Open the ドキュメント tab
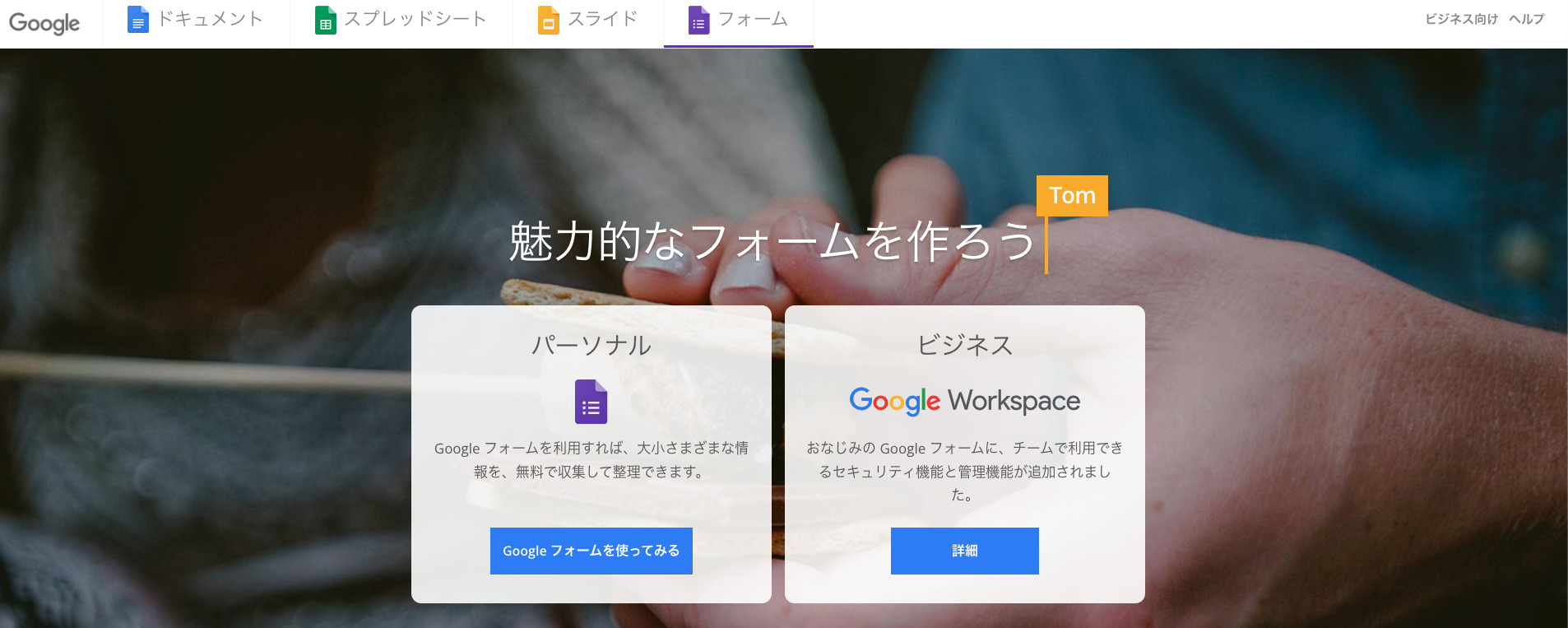 [x=196, y=20]
